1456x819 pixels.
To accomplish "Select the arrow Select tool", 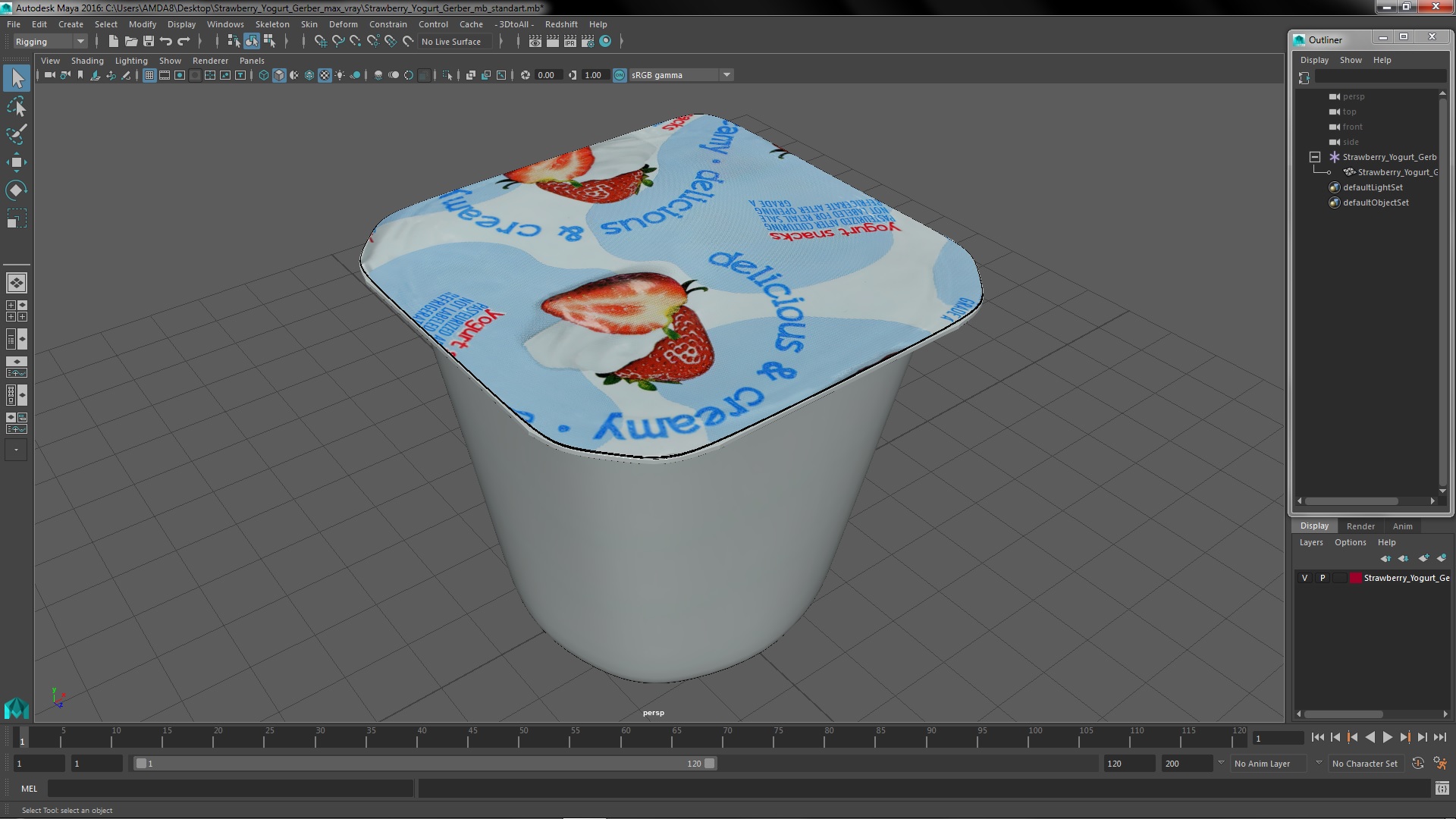I will [17, 78].
